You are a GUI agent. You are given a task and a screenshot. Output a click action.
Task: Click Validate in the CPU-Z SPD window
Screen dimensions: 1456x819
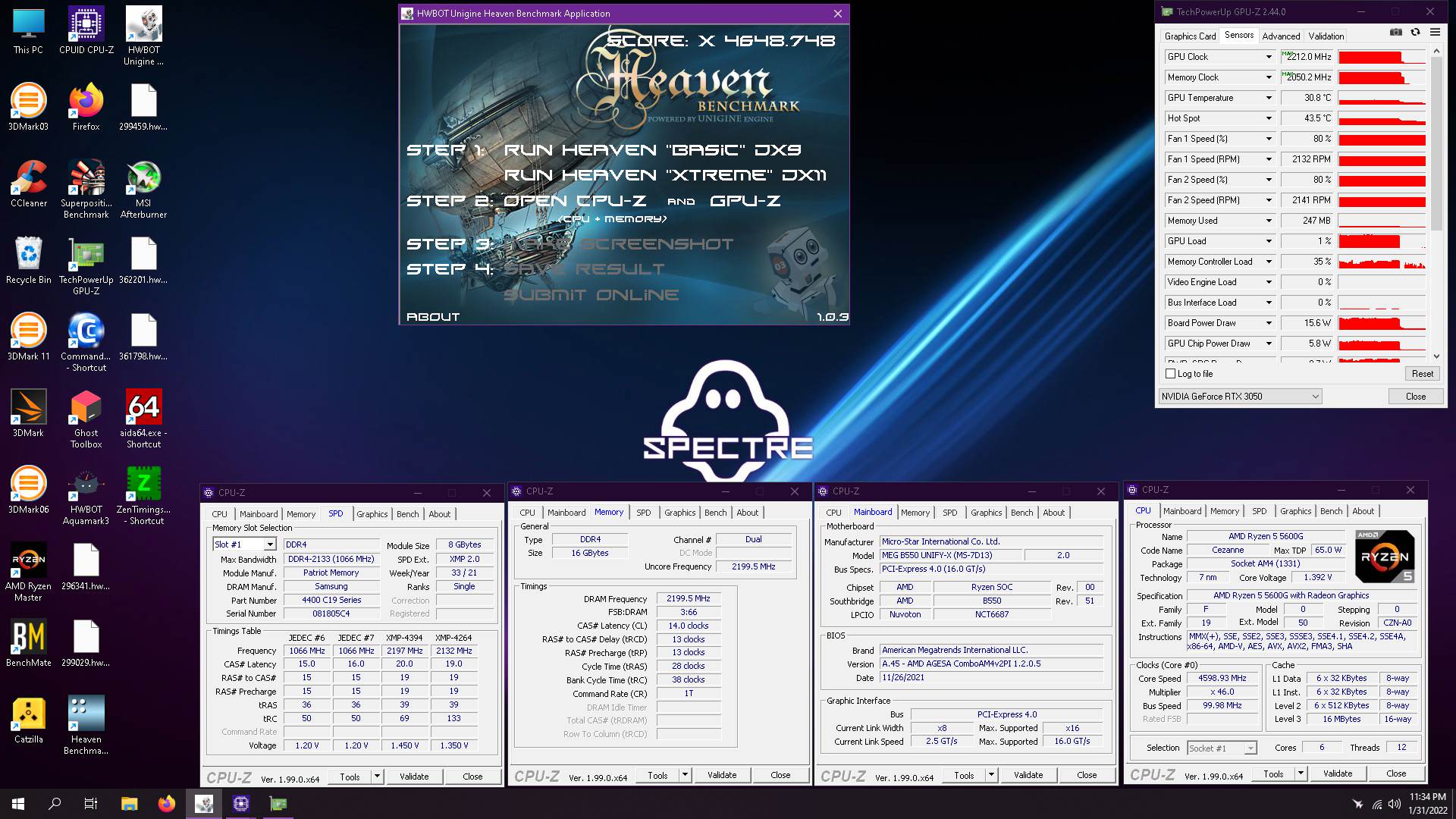click(x=414, y=777)
